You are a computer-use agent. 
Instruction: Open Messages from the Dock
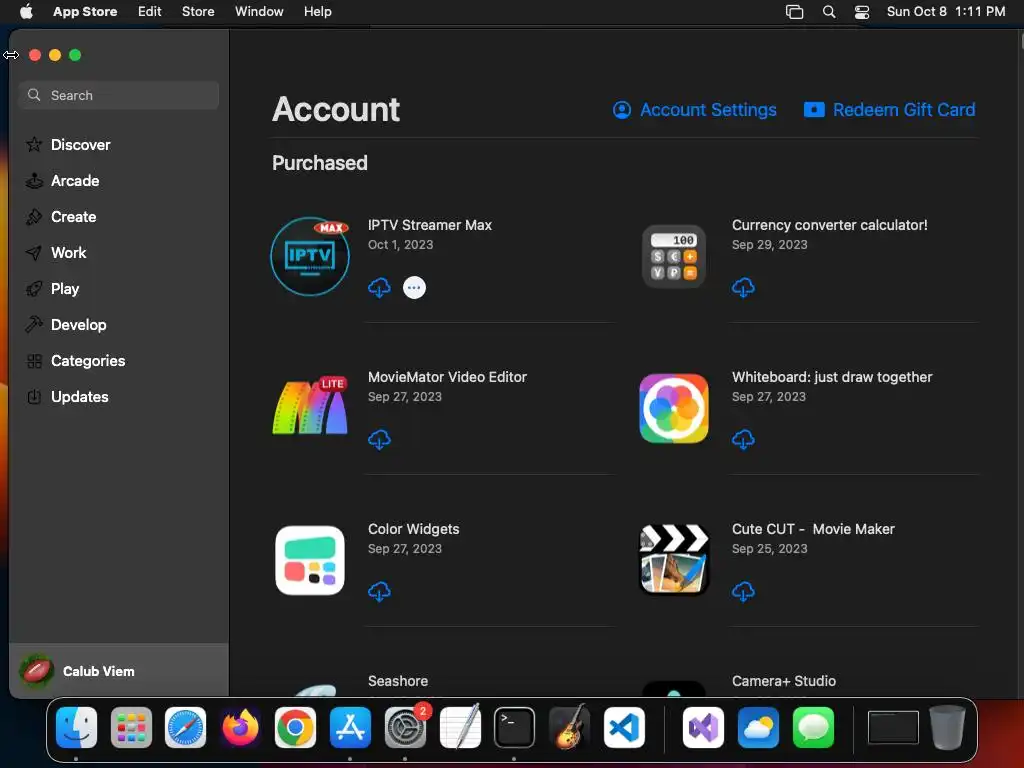pyautogui.click(x=813, y=727)
